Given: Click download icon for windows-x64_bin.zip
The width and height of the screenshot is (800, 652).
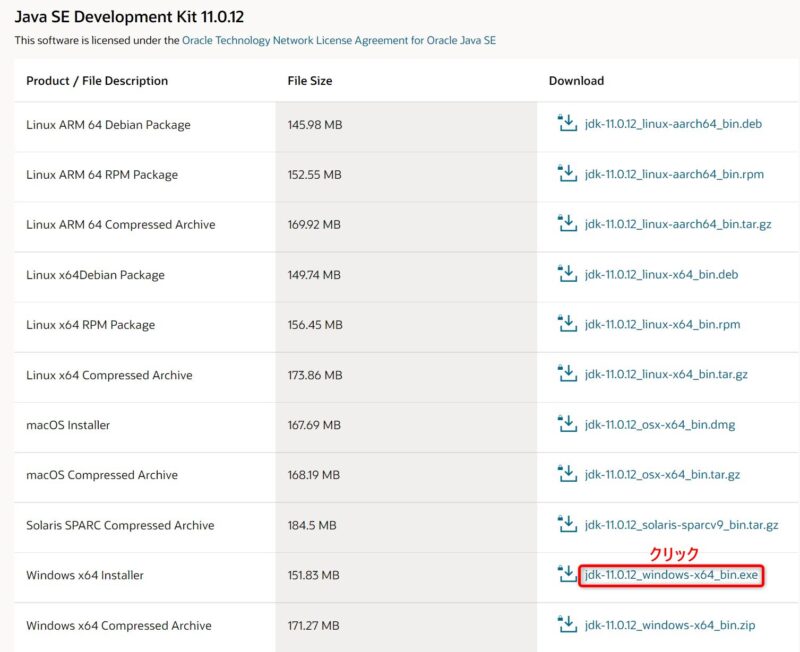Looking at the screenshot, I should [x=567, y=624].
